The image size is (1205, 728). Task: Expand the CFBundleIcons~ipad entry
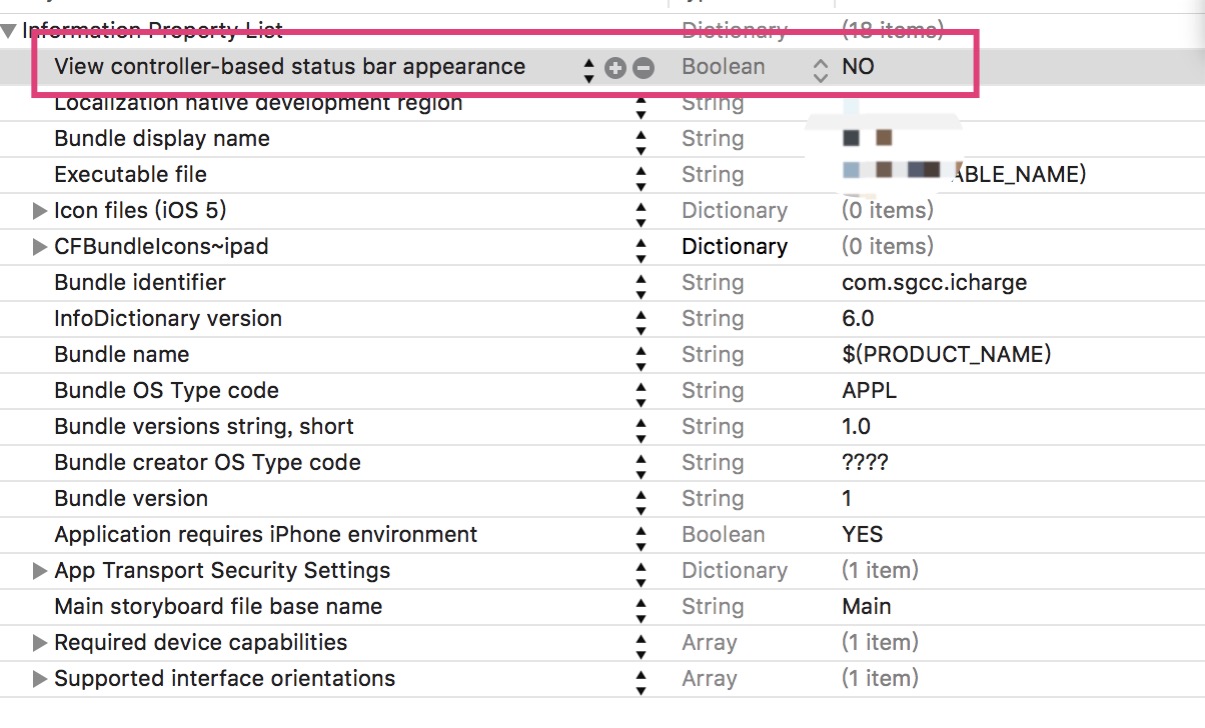tap(40, 247)
